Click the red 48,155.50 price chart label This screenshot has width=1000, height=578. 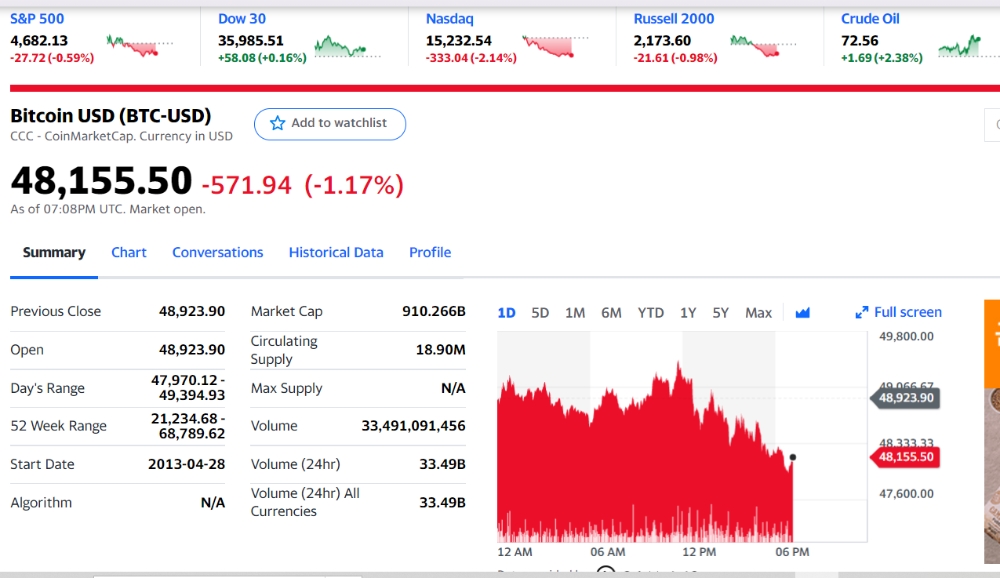coord(905,457)
